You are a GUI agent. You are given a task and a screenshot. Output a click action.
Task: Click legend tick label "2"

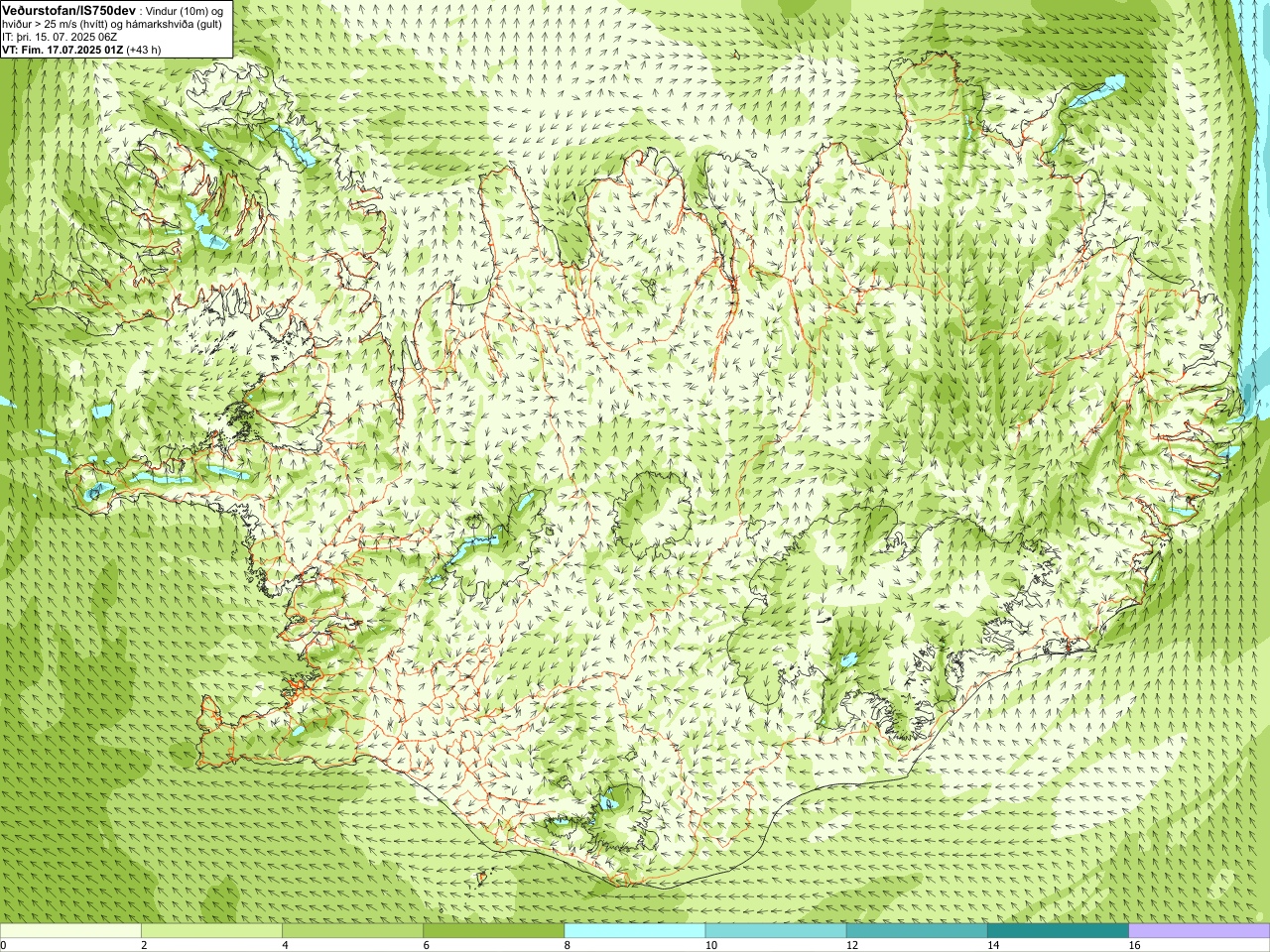click(x=144, y=945)
